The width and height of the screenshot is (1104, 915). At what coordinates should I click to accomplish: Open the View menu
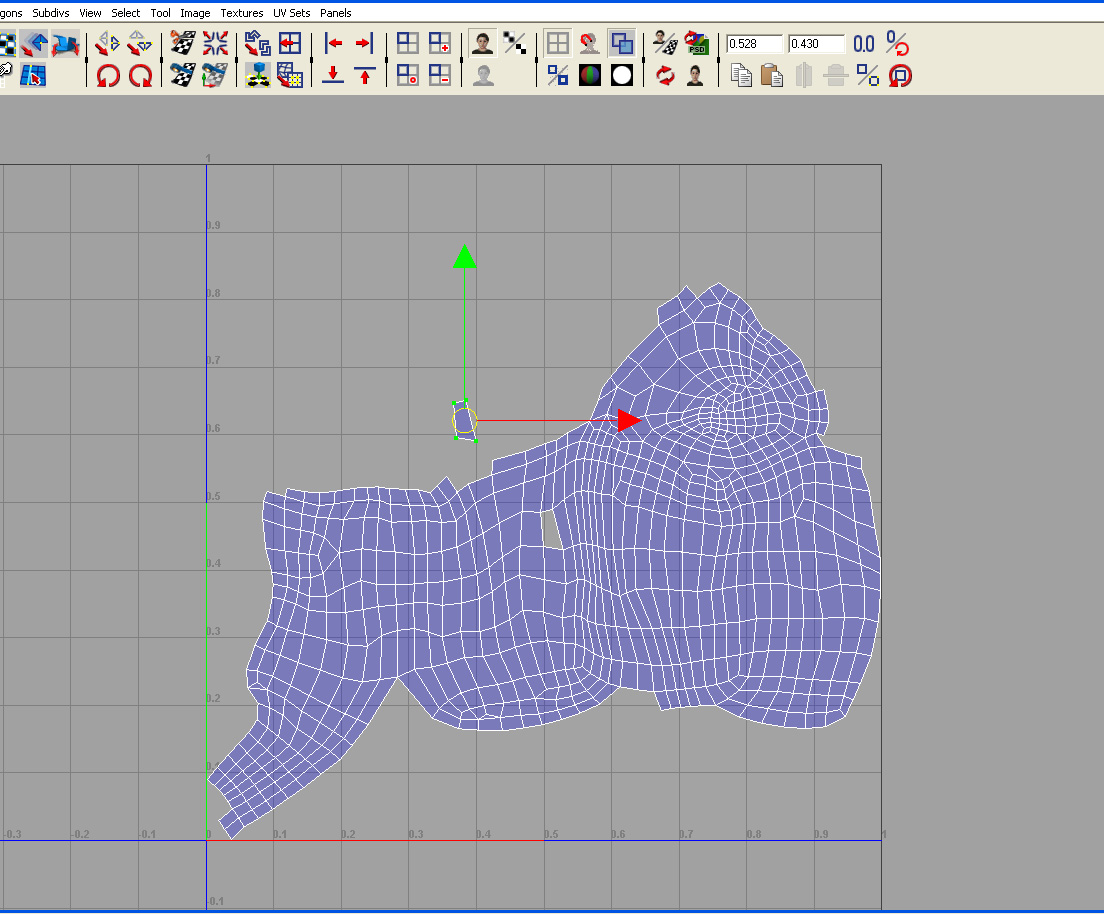[90, 13]
